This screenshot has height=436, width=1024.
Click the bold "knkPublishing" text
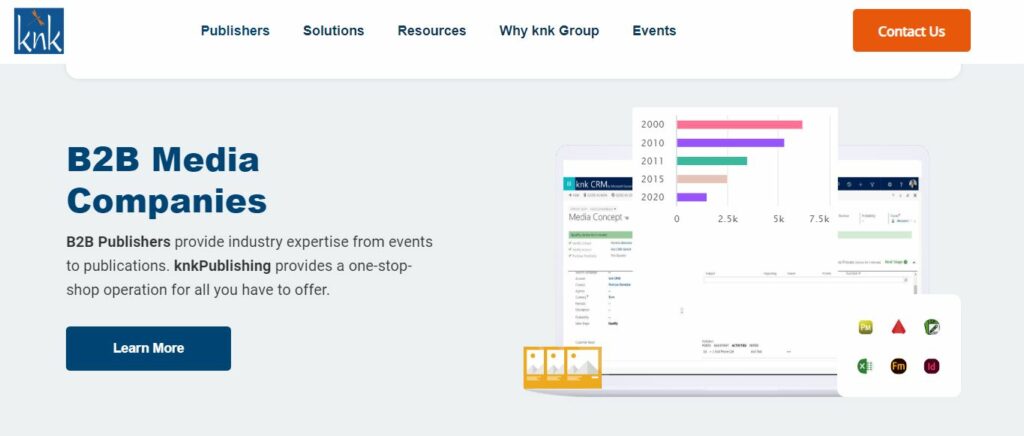point(222,266)
